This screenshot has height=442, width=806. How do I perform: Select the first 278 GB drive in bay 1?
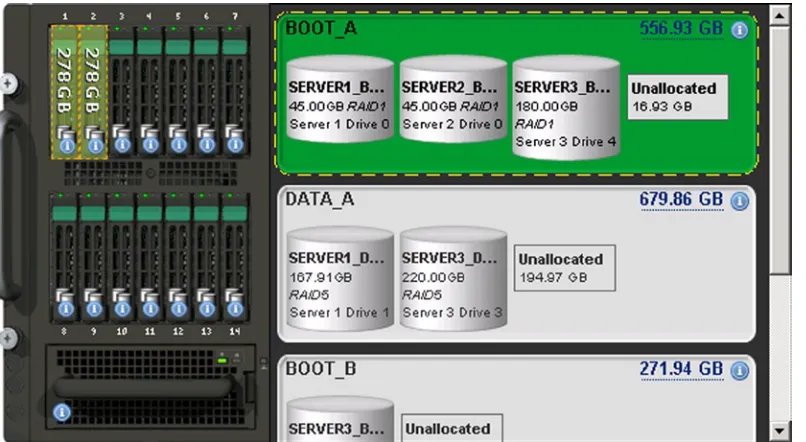64,92
